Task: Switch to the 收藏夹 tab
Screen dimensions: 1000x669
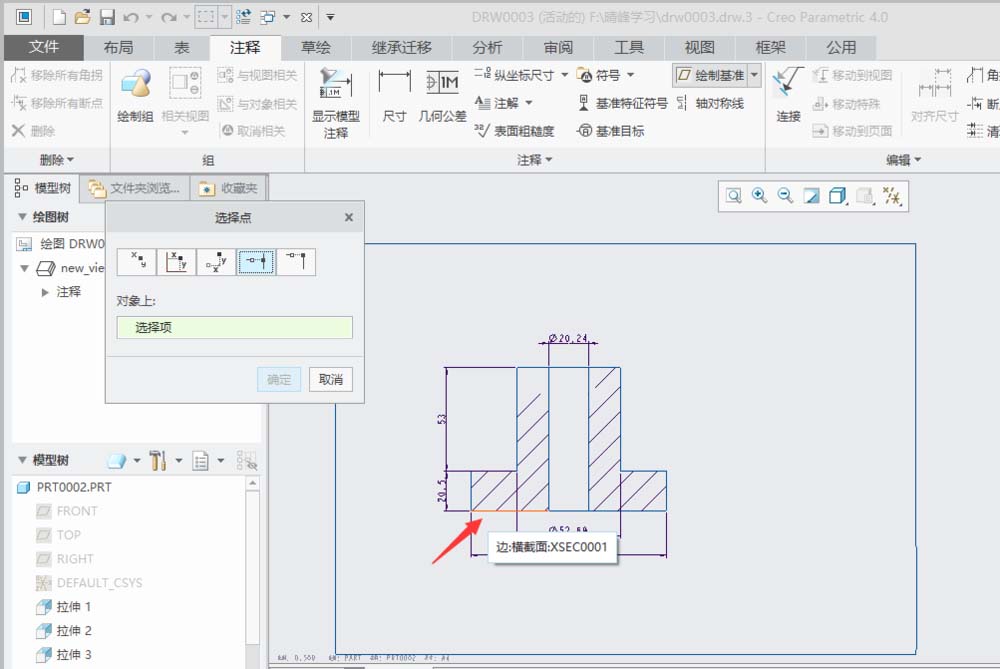Action: [x=228, y=187]
